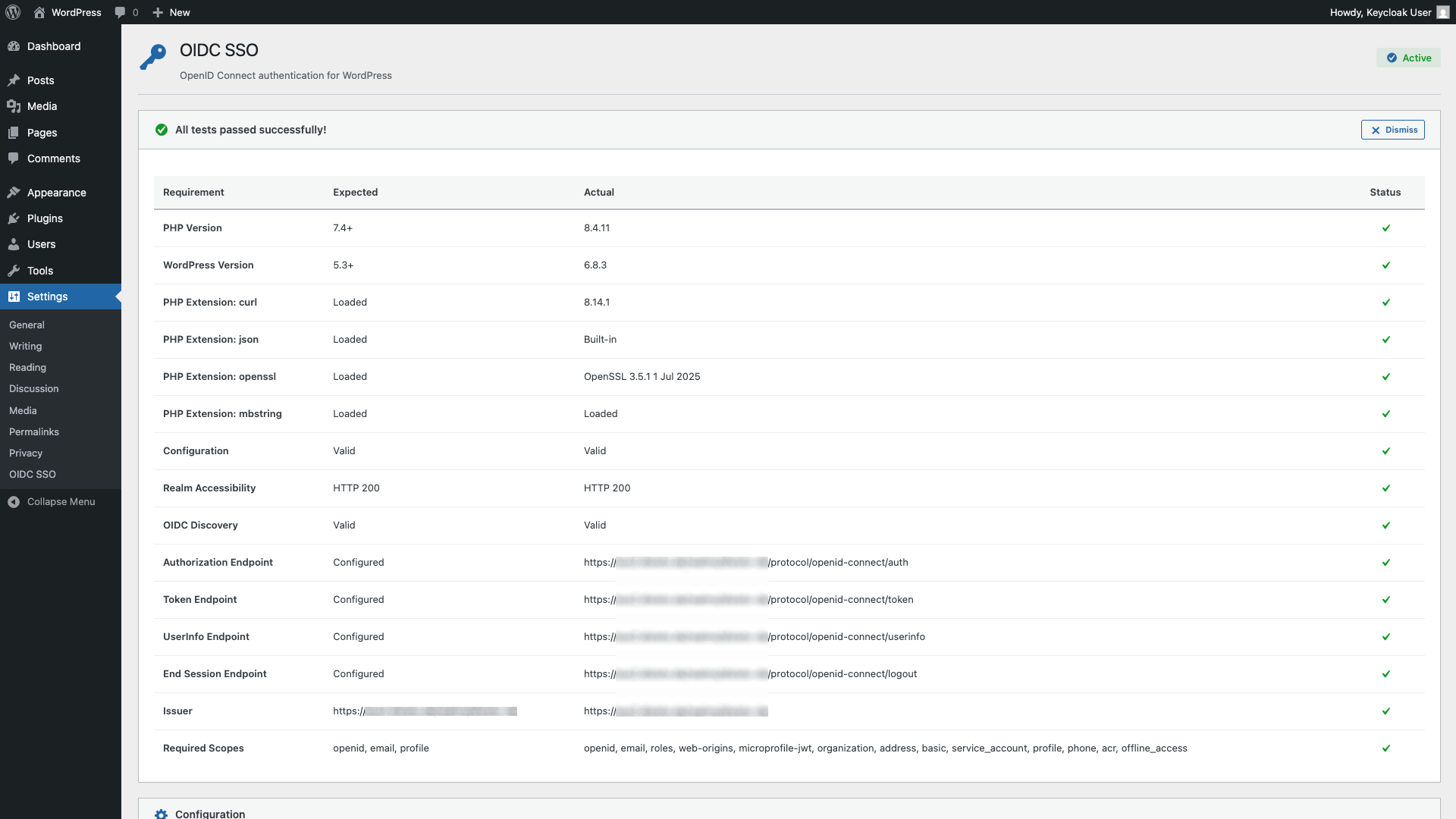Viewport: 1456px width, 819px height.
Task: Click the Configuration gear icon
Action: coord(162,814)
